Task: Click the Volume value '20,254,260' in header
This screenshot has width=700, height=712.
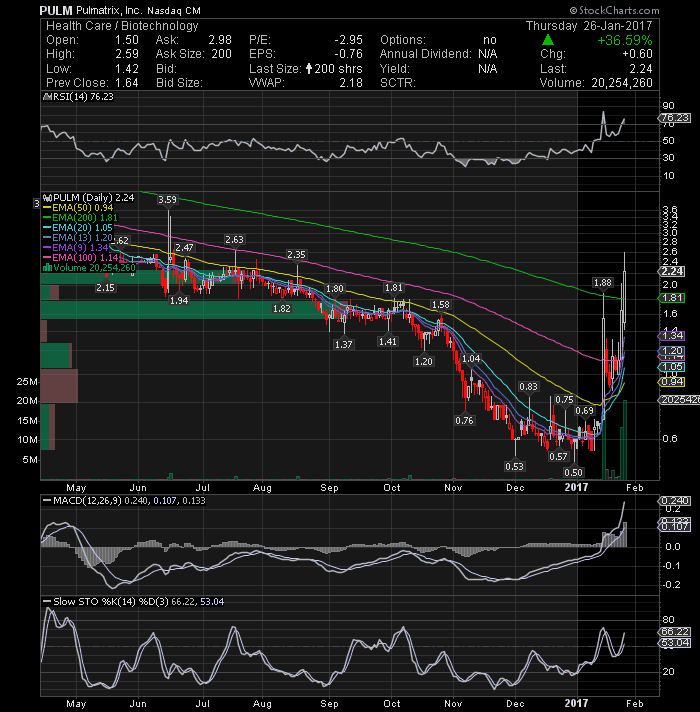Action: click(622, 83)
